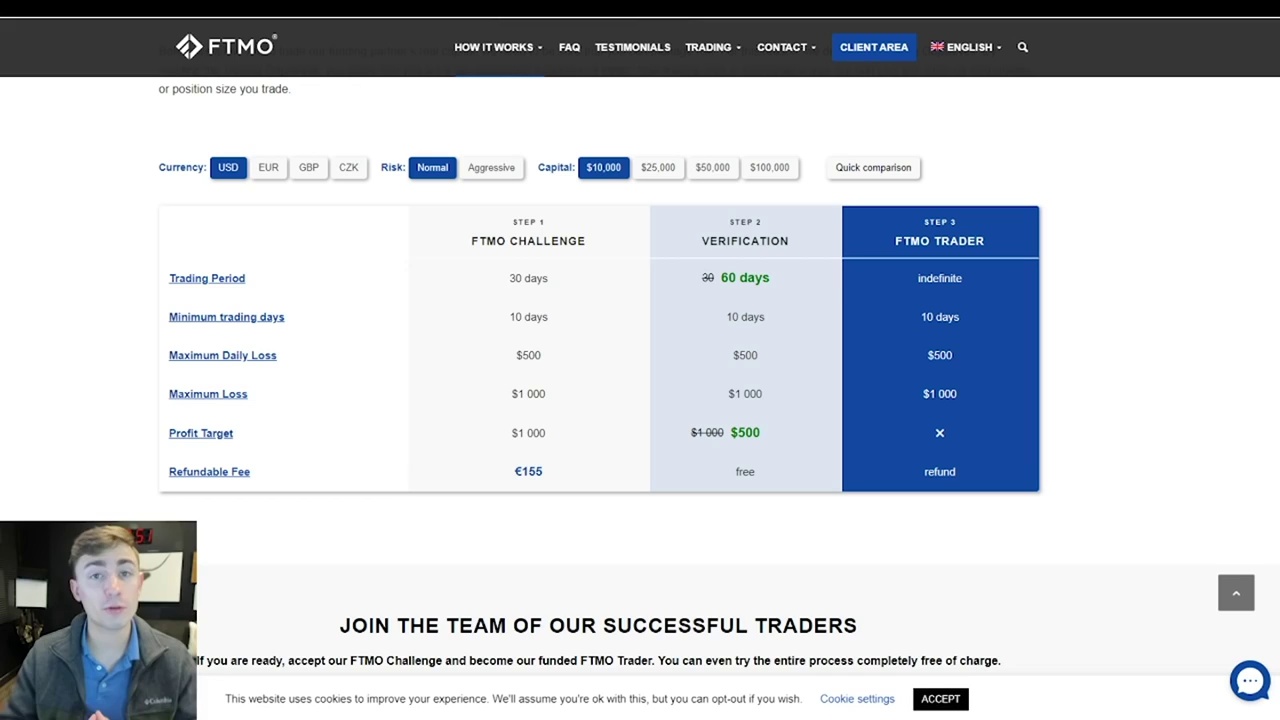Viewport: 1280px width, 720px height.
Task: Click the Profit Target link
Action: (x=201, y=433)
